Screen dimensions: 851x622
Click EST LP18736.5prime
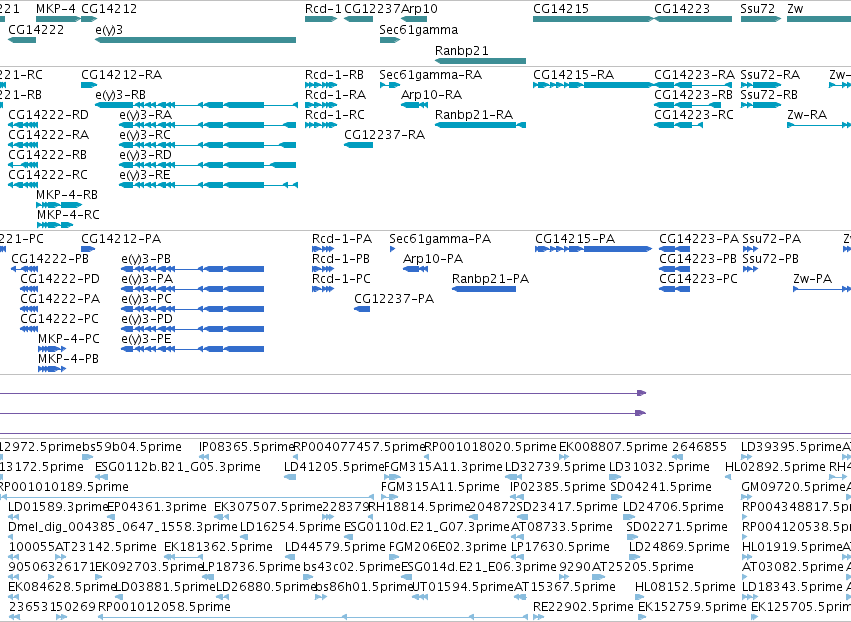tap(251, 567)
